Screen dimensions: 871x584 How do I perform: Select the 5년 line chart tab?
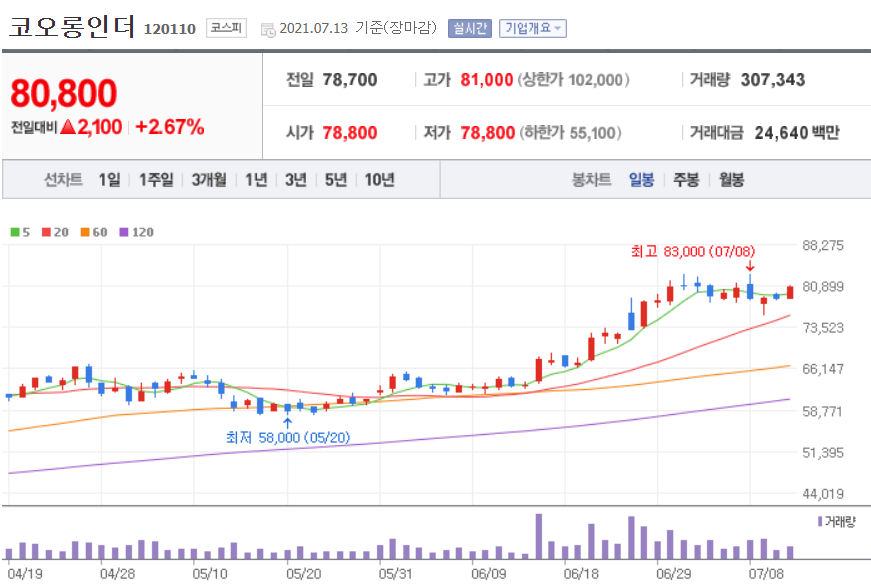click(x=336, y=179)
